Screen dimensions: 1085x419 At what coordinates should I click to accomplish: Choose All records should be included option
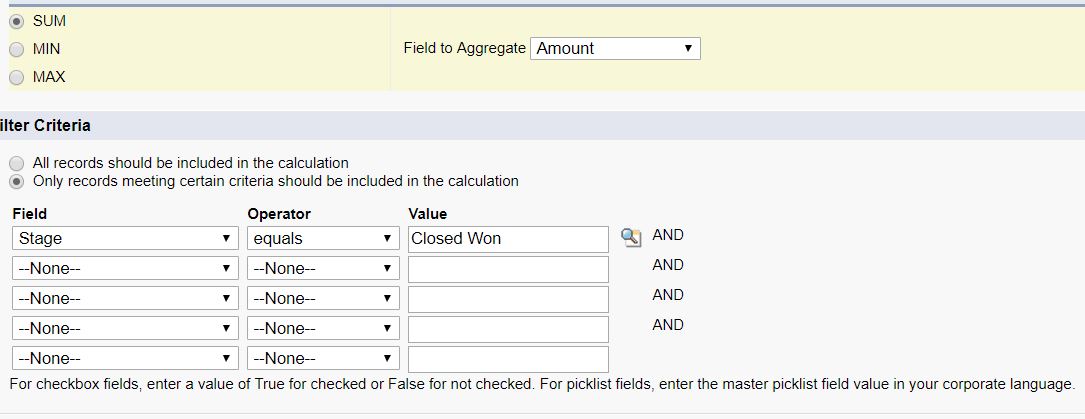17,163
